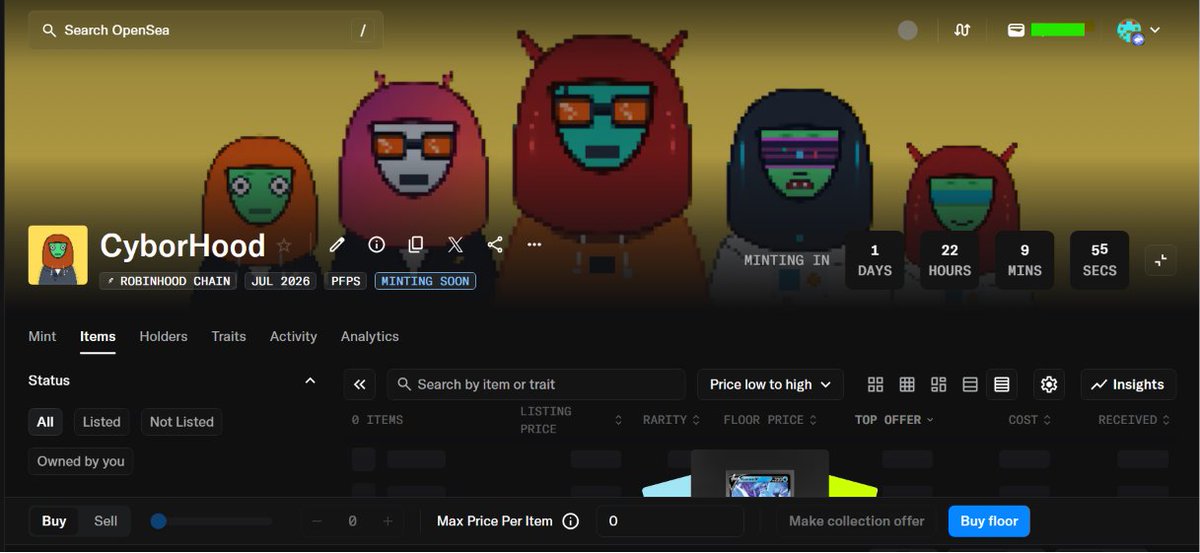Open the collection info icon
Image resolution: width=1200 pixels, height=553 pixels.
[x=377, y=244]
